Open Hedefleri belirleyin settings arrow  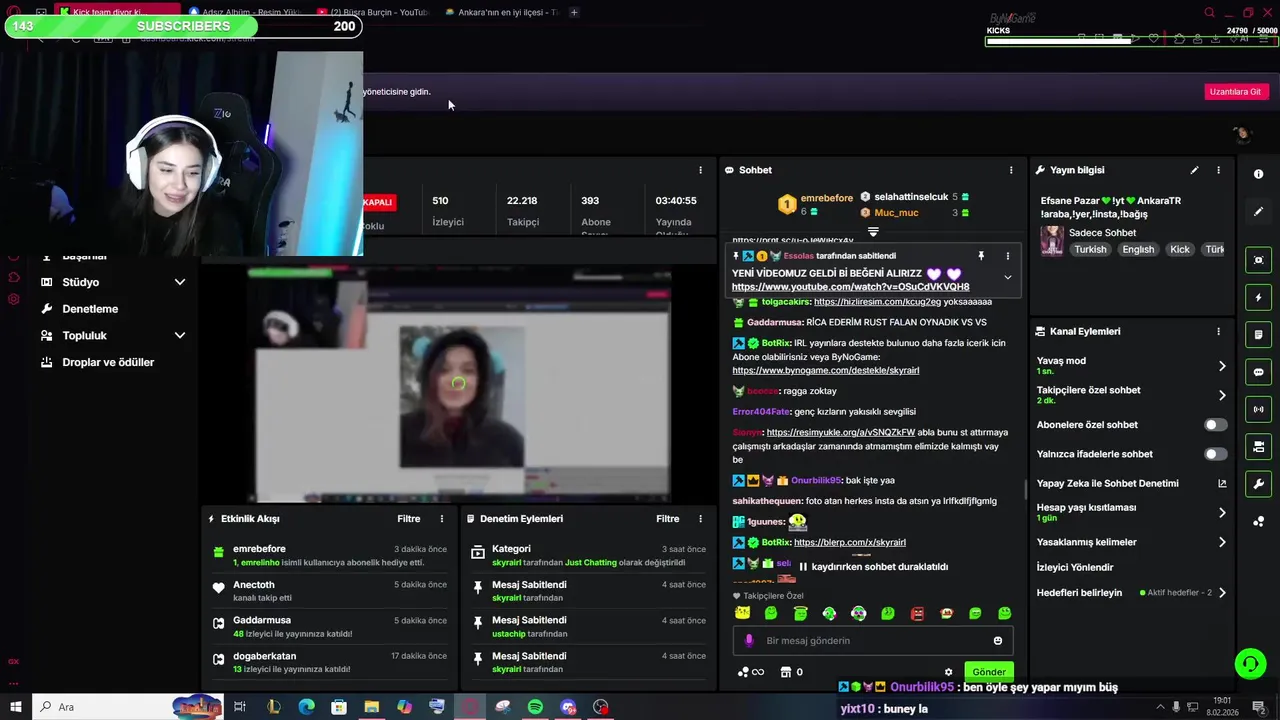1222,593
